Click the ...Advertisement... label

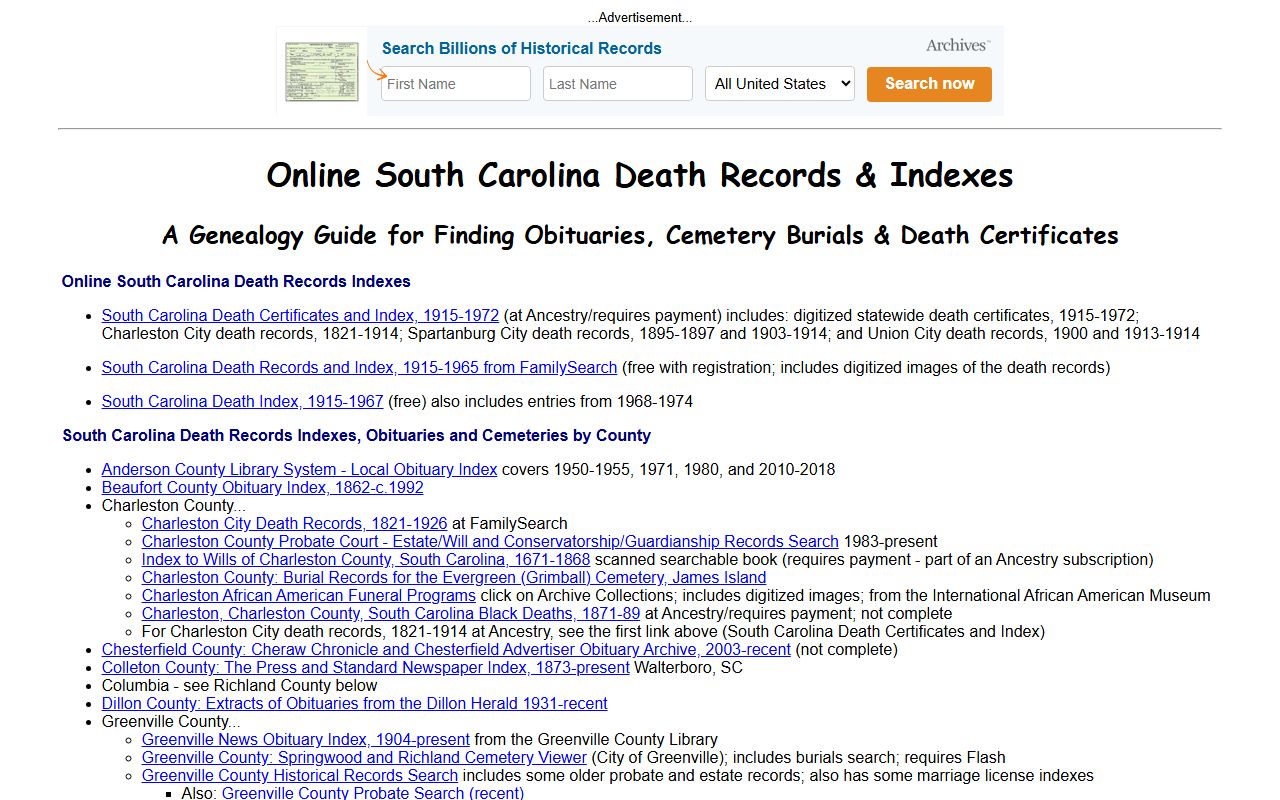pos(640,17)
